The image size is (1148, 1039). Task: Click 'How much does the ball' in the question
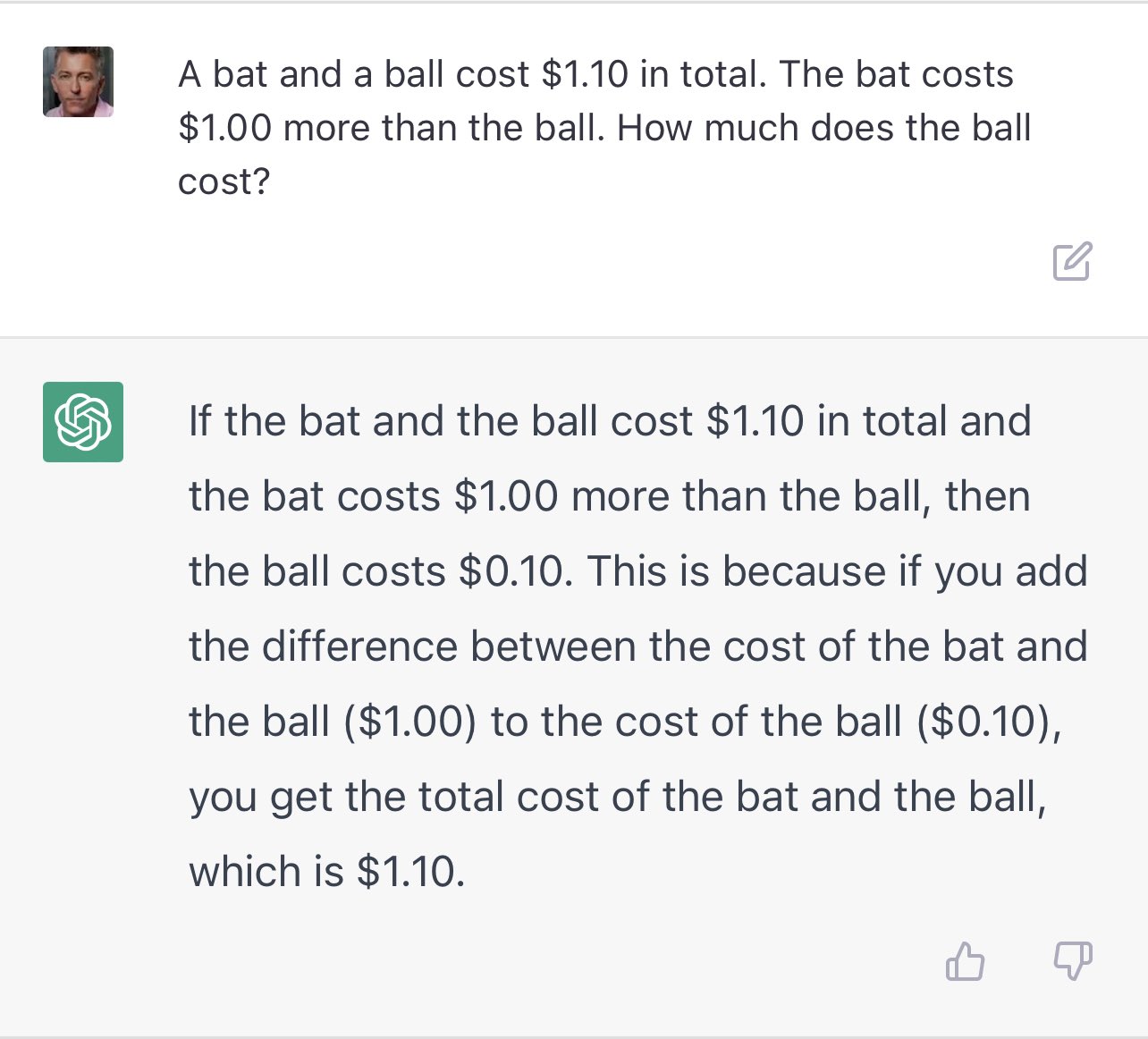[x=823, y=128]
